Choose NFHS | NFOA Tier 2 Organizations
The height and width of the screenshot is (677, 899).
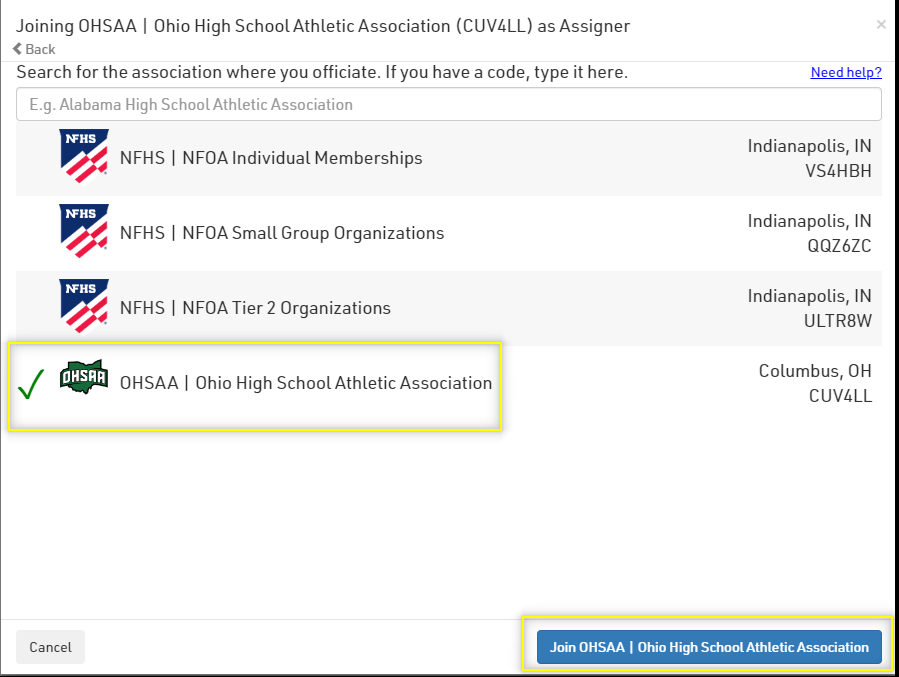pos(255,308)
